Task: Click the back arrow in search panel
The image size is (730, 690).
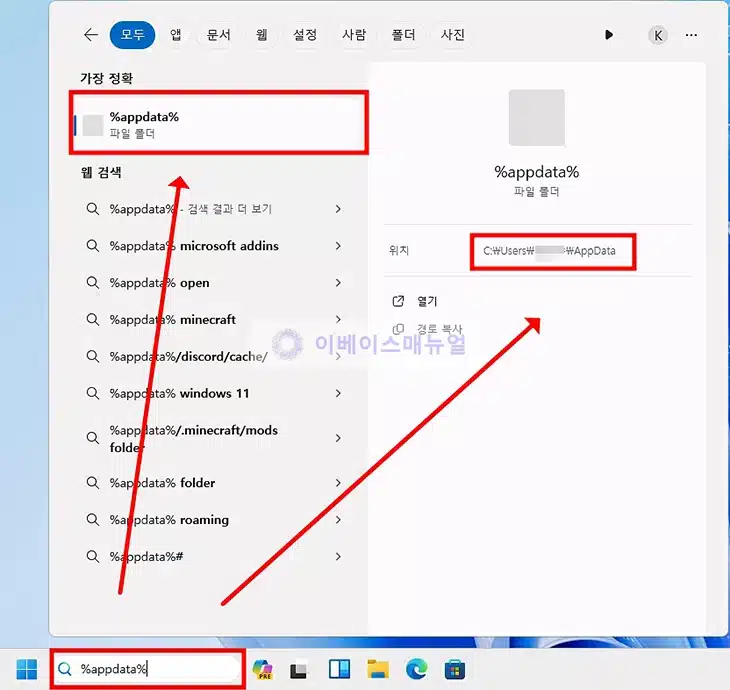Action: pos(91,35)
